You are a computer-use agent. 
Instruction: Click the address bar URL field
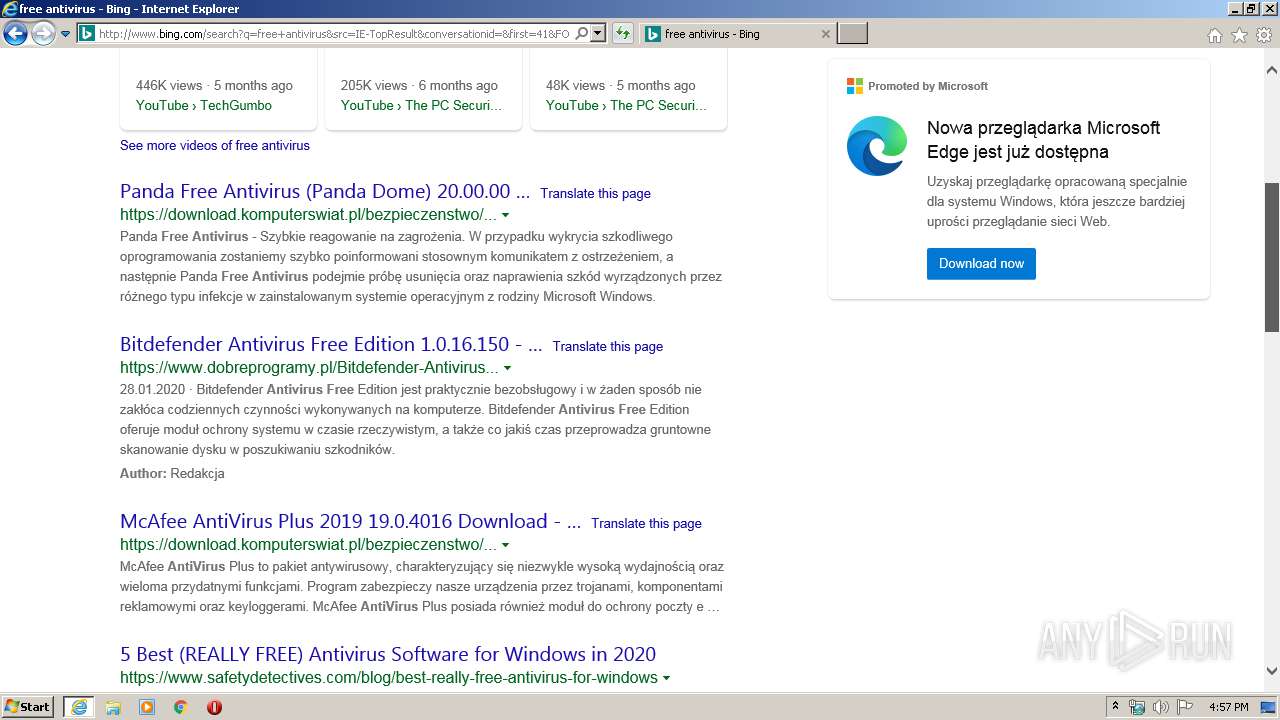[x=334, y=34]
